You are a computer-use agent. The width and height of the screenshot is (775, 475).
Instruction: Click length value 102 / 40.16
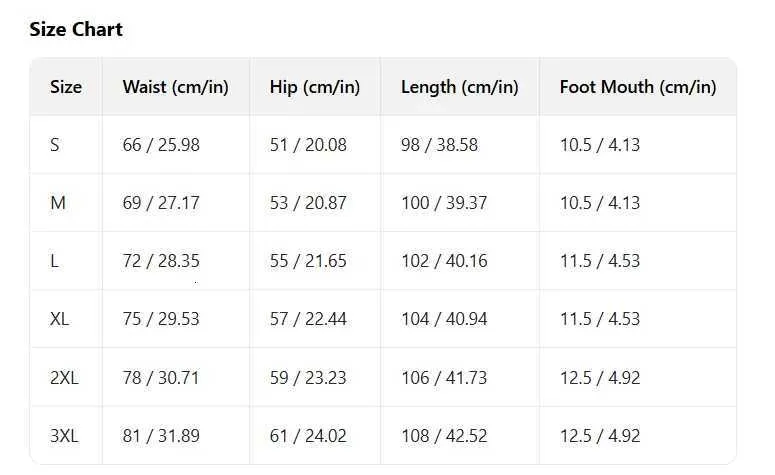444,261
